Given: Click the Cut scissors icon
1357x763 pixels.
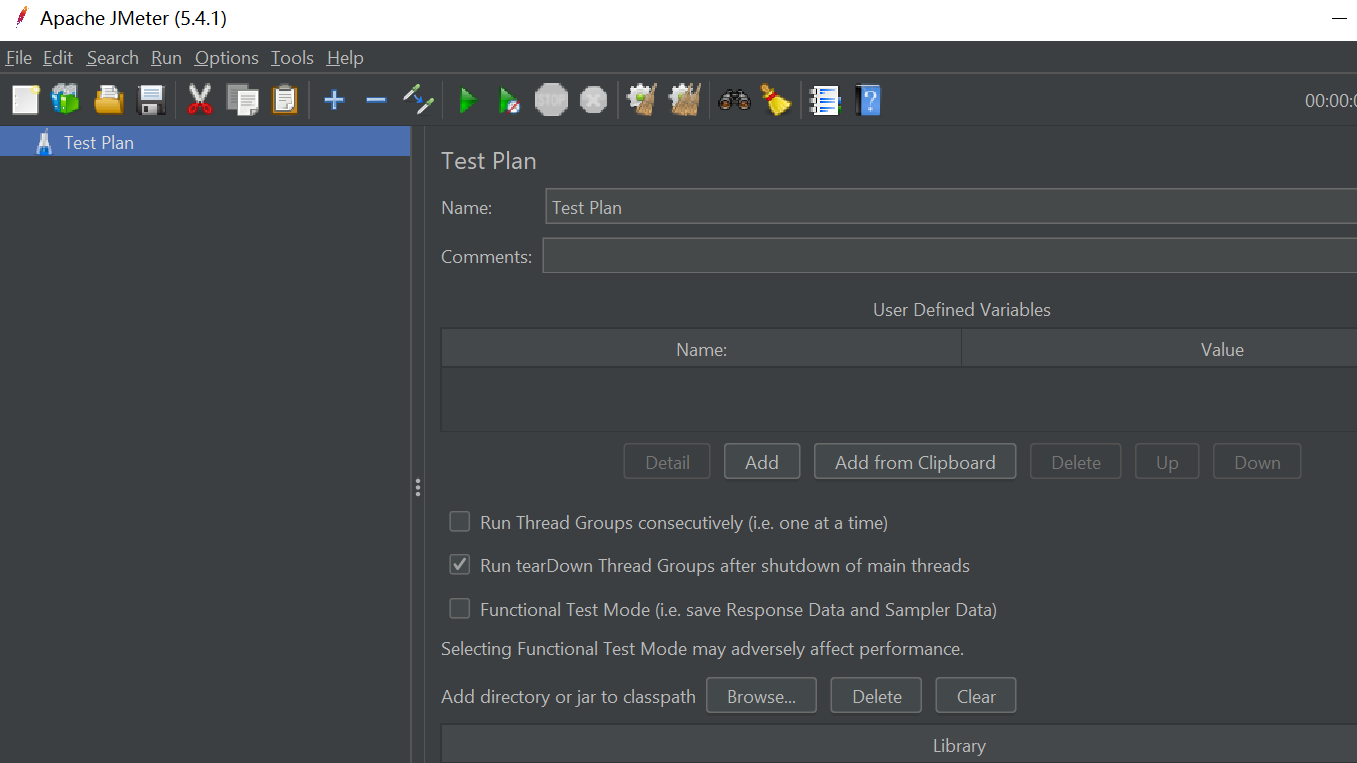Looking at the screenshot, I should pos(200,100).
